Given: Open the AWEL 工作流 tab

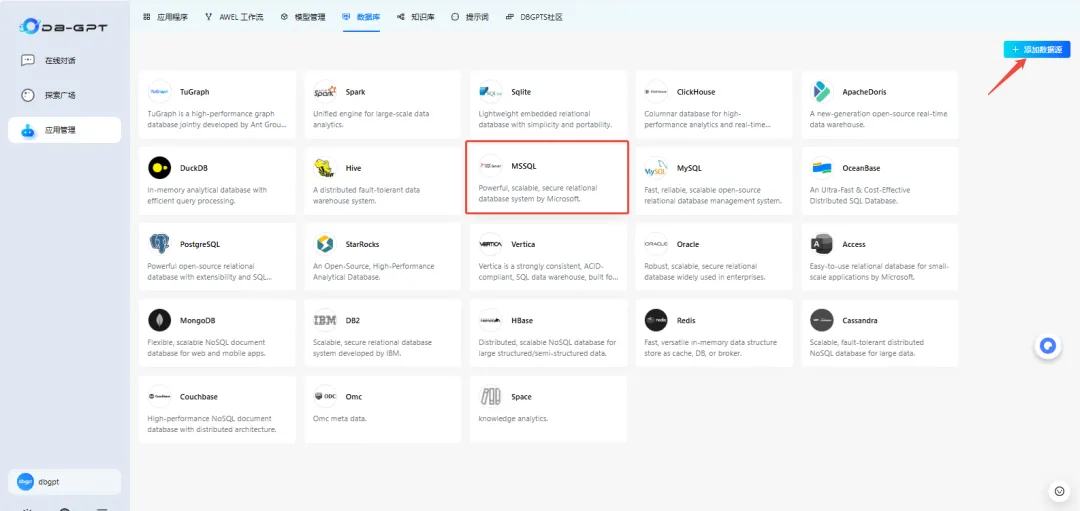Looking at the screenshot, I should click(234, 17).
